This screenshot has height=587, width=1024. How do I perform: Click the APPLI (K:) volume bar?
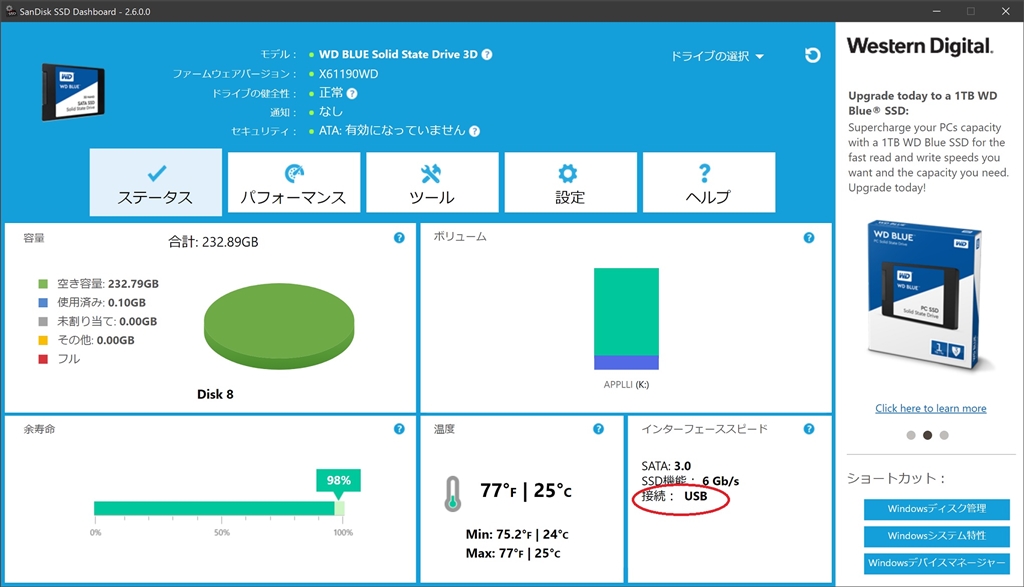click(626, 319)
